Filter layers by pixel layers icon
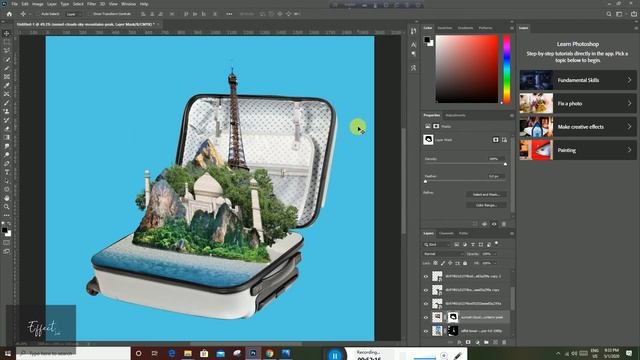Viewport: 640px width, 360px height. click(457, 244)
